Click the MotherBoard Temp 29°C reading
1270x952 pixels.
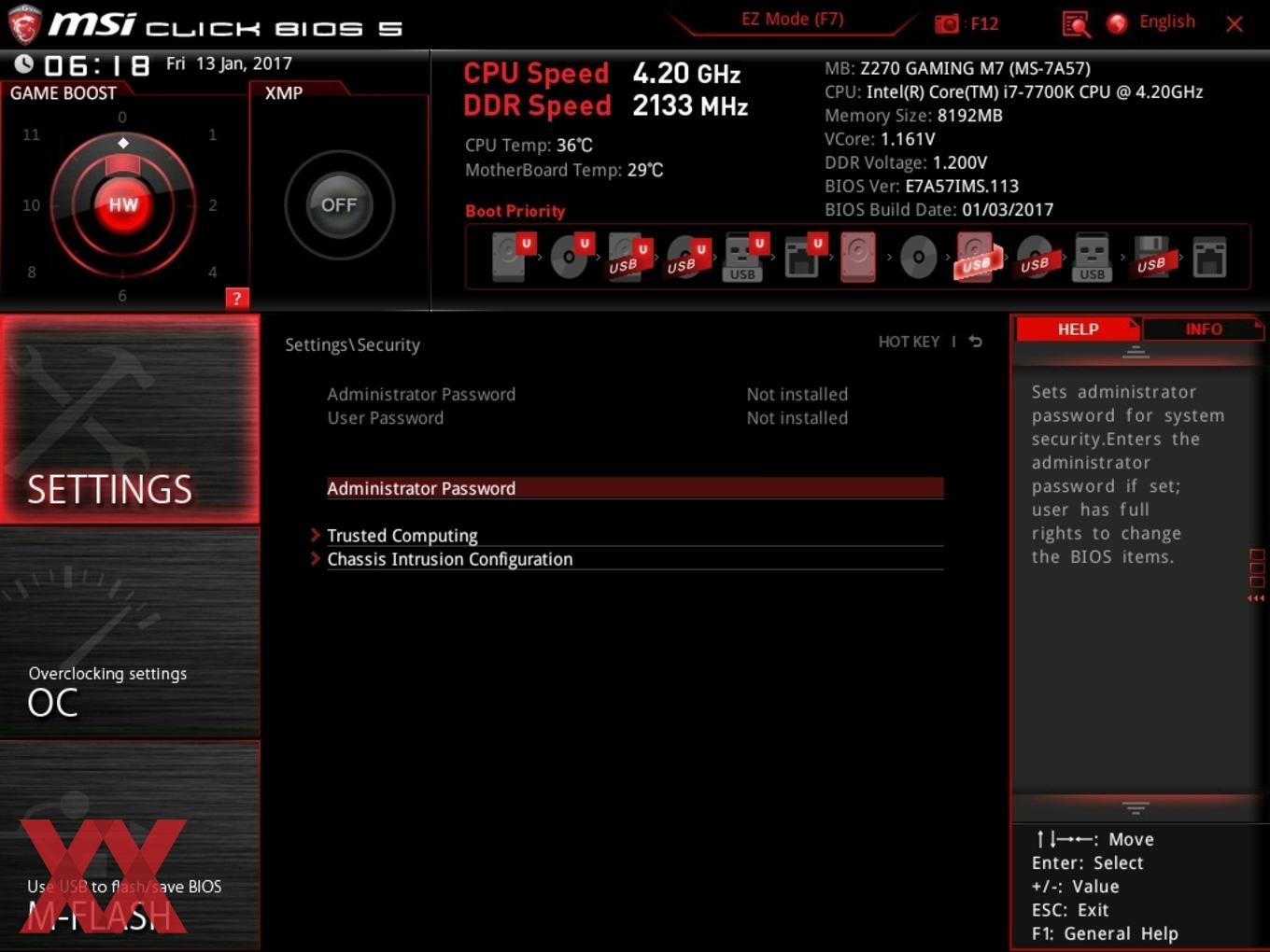(x=564, y=170)
